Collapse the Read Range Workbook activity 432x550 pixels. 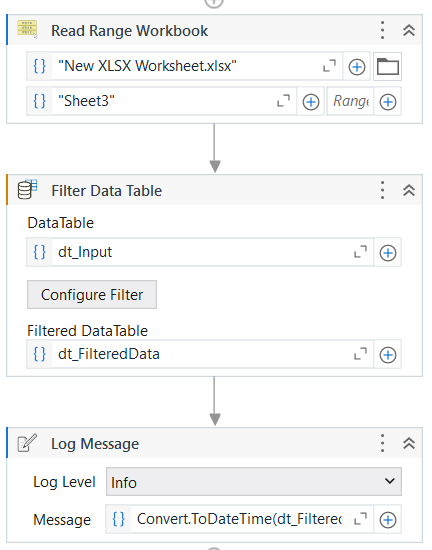pos(409,31)
